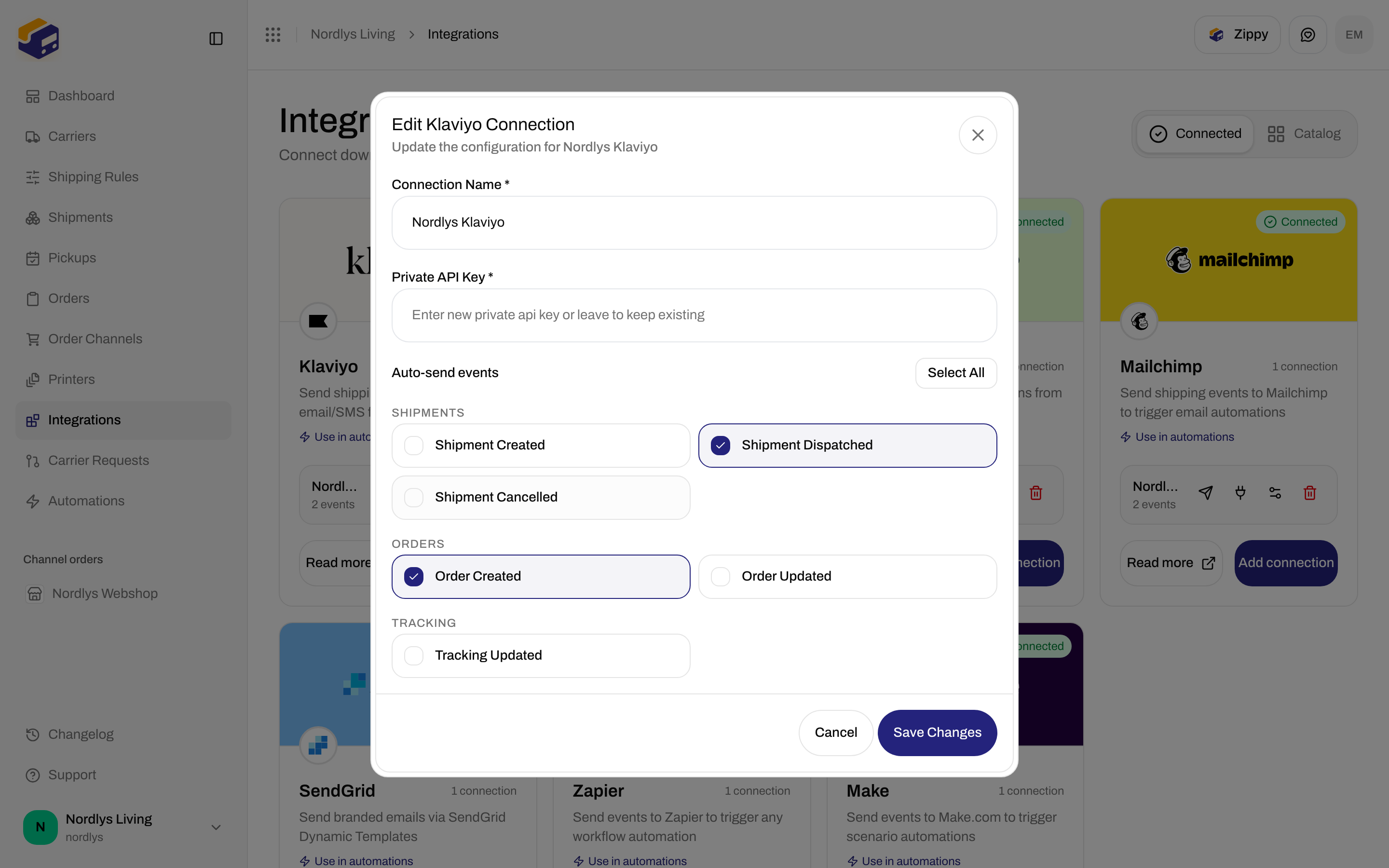This screenshot has height=868, width=1389.
Task: Open the Zippy assistant button
Action: tap(1237, 34)
